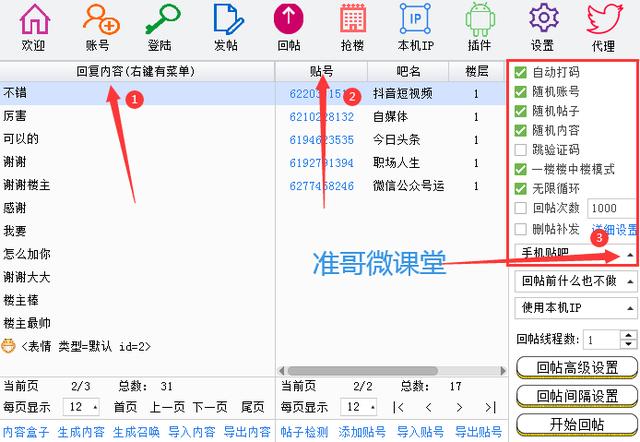Toggle the 一楼楼中楼模式 checkbox

coord(520,169)
